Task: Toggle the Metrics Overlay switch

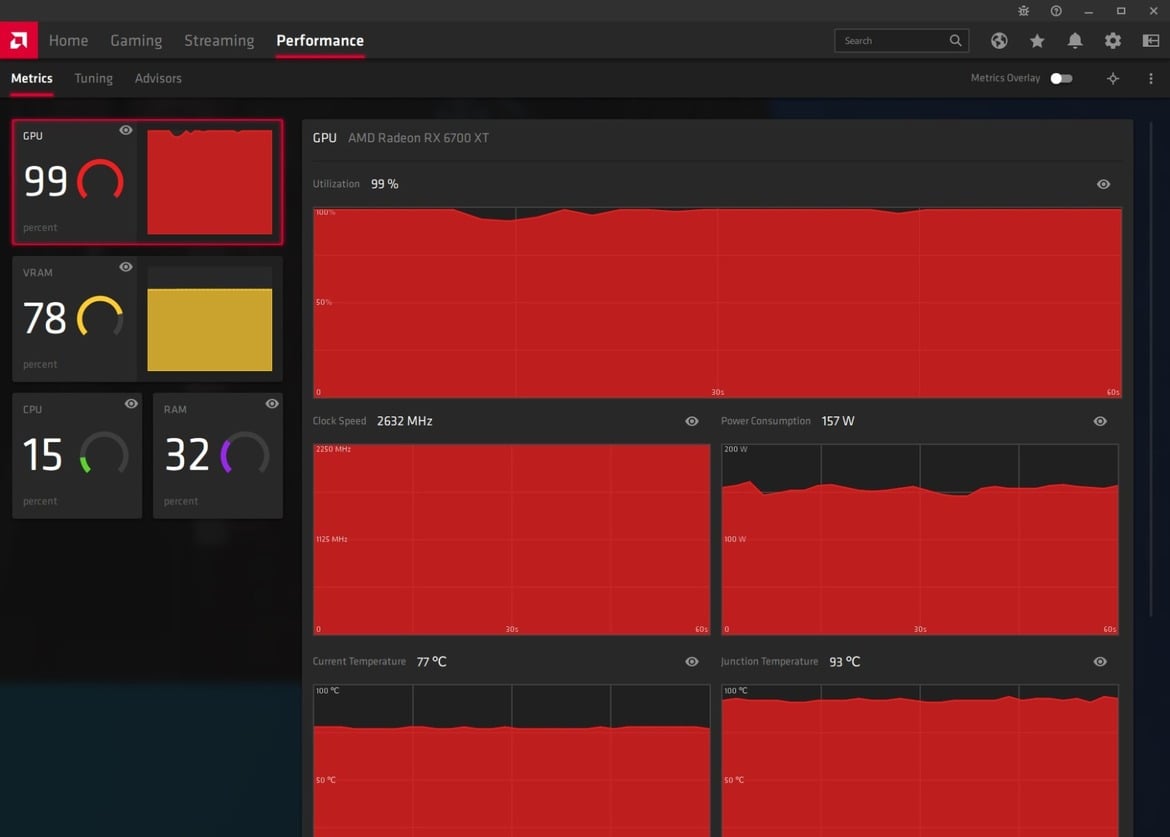Action: tap(1061, 78)
